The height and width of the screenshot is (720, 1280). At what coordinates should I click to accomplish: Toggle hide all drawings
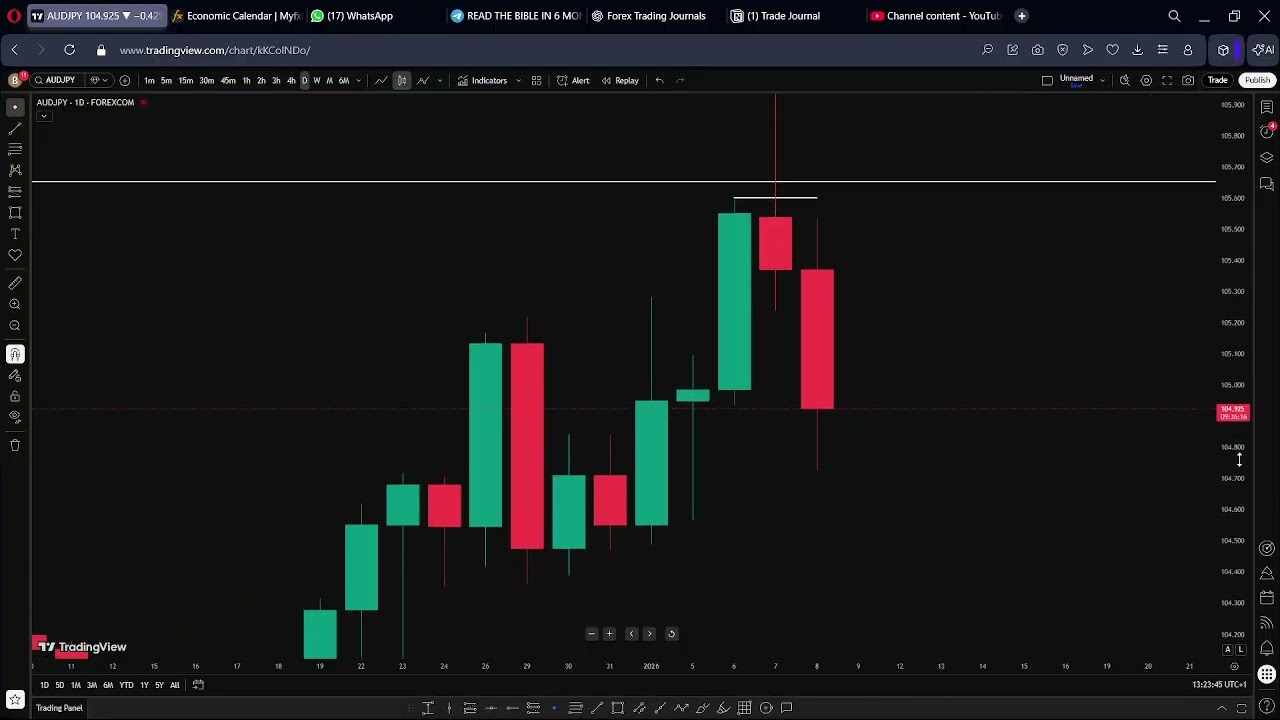pos(15,417)
